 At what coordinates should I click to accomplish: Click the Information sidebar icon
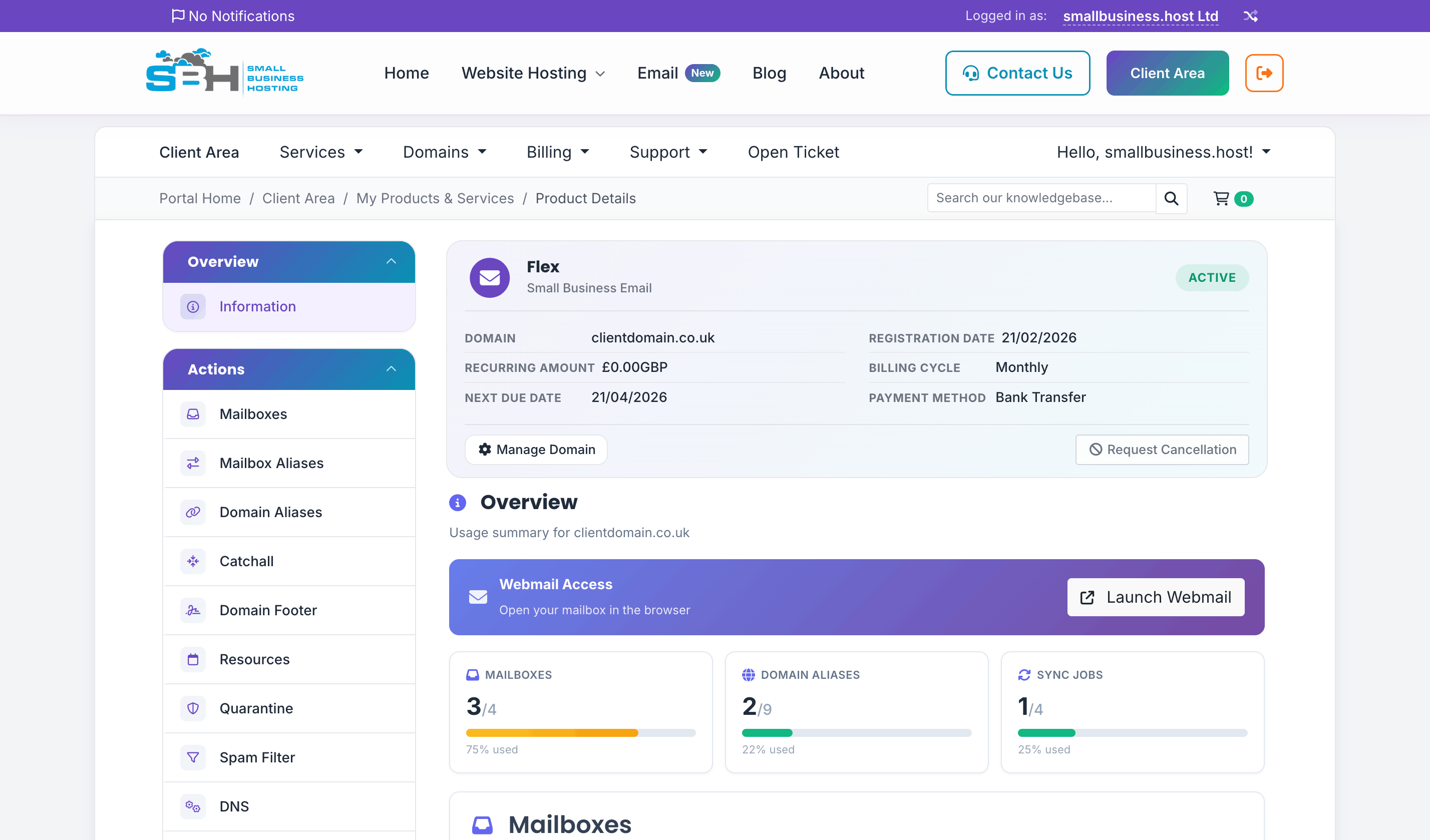(x=193, y=307)
